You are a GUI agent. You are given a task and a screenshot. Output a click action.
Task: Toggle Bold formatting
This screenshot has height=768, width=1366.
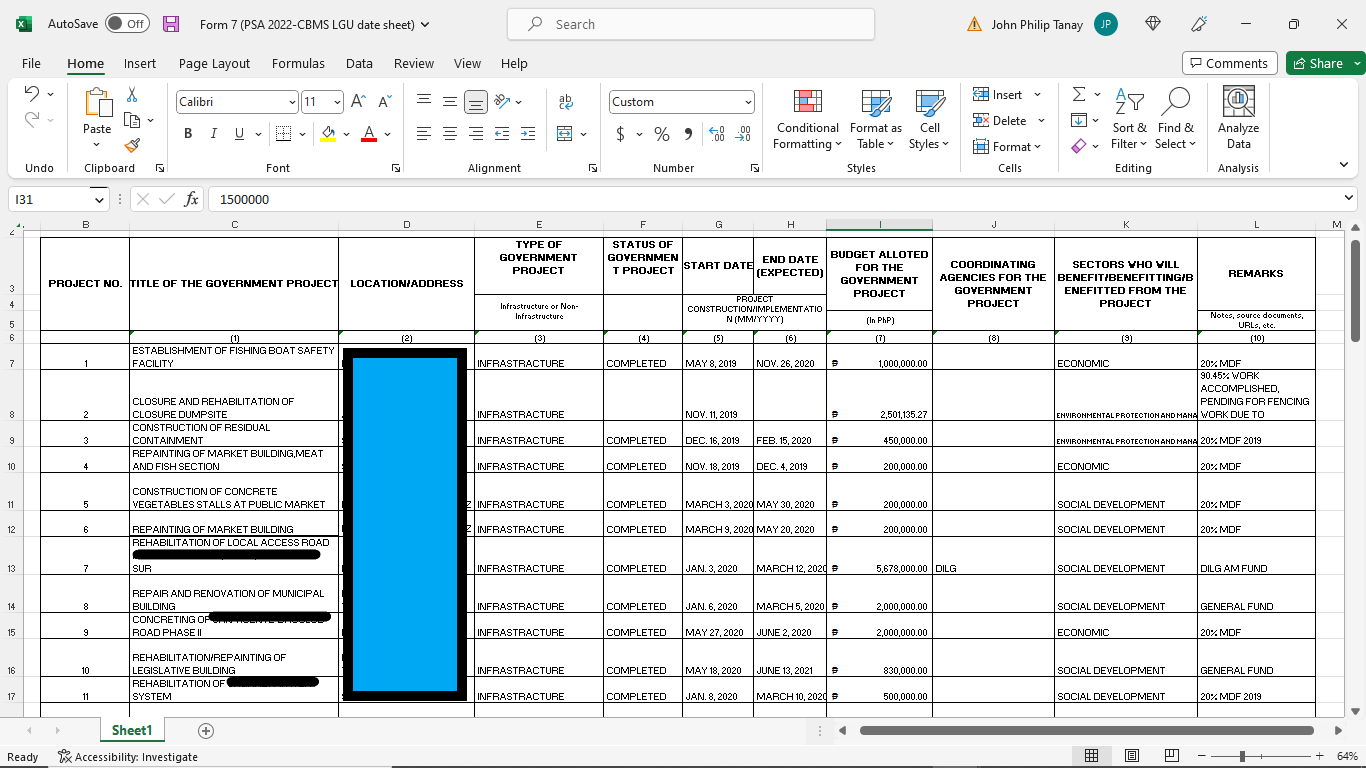tap(188, 134)
